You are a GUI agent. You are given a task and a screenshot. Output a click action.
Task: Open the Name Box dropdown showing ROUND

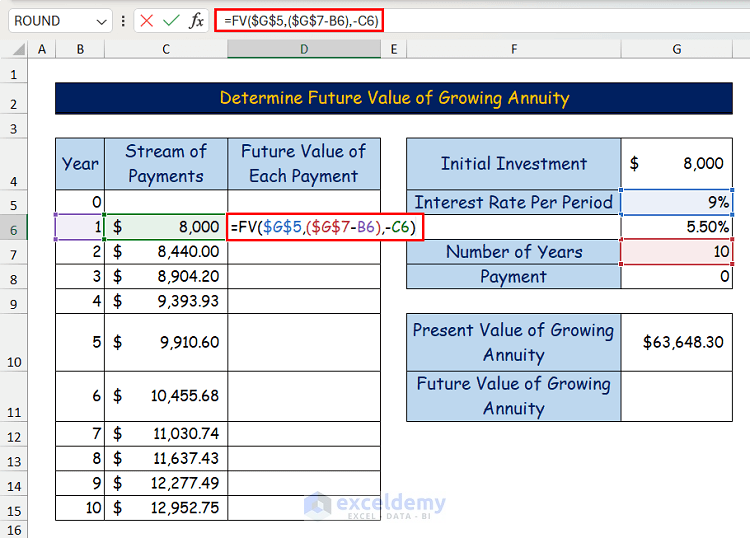coord(101,22)
